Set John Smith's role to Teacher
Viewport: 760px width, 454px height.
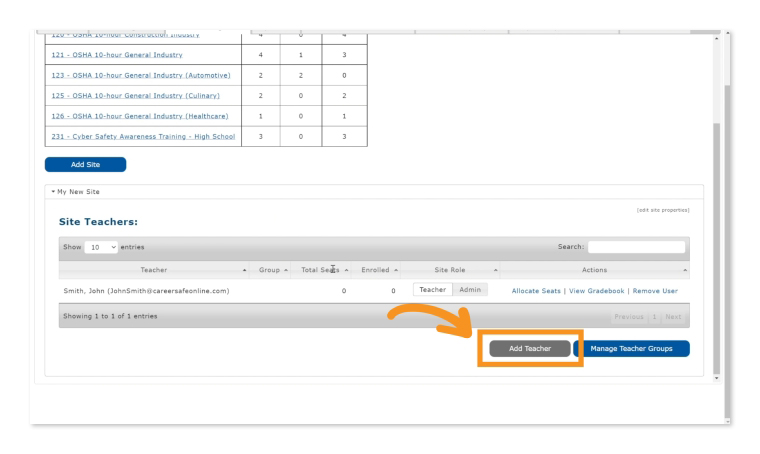pos(432,290)
